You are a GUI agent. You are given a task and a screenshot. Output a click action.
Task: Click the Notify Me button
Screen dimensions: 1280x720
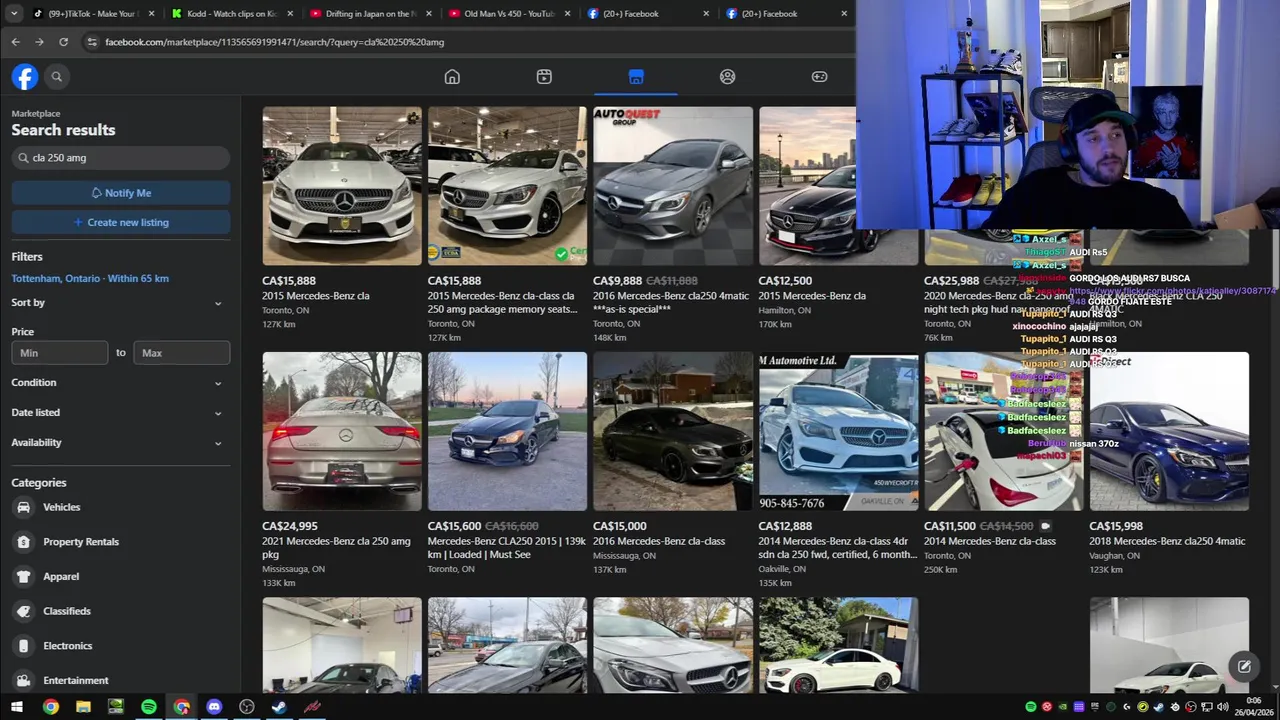(121, 193)
